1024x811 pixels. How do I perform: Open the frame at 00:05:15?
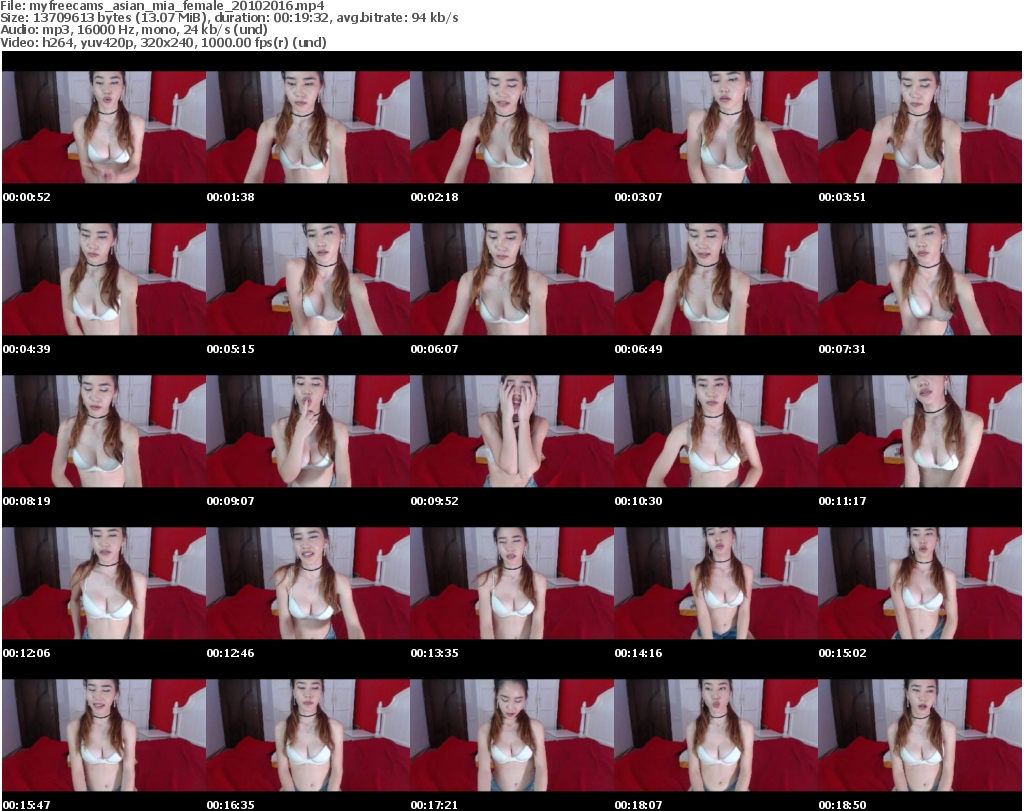tap(308, 279)
